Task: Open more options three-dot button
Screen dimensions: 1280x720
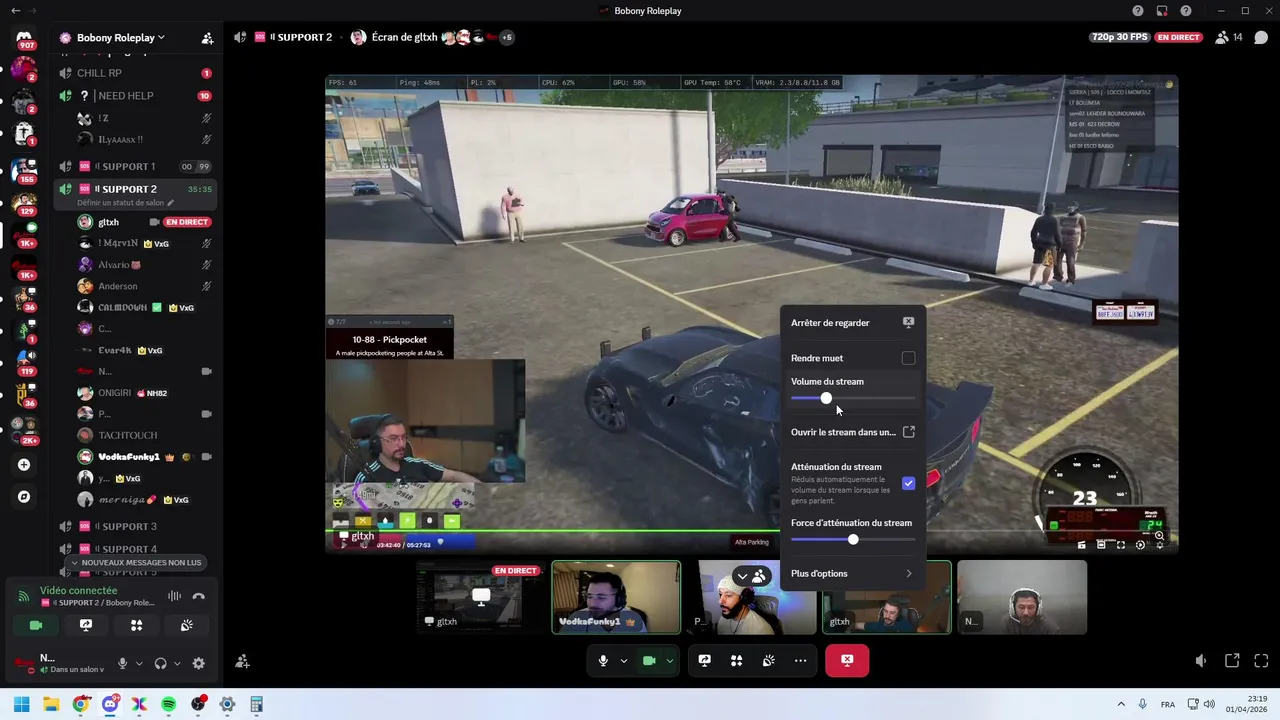Action: coord(800,661)
